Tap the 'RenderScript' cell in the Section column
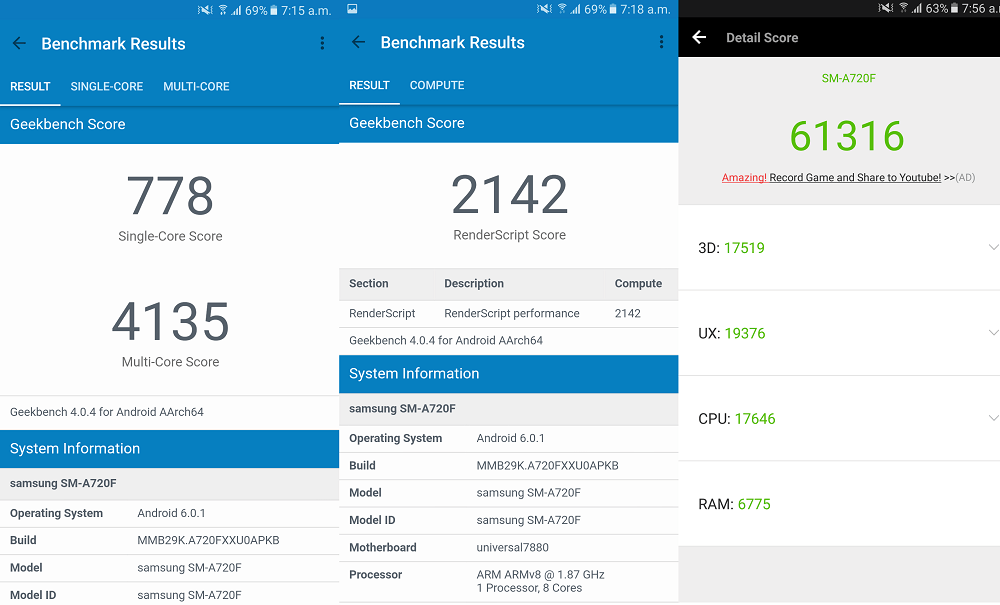1000x605 pixels. (x=382, y=314)
